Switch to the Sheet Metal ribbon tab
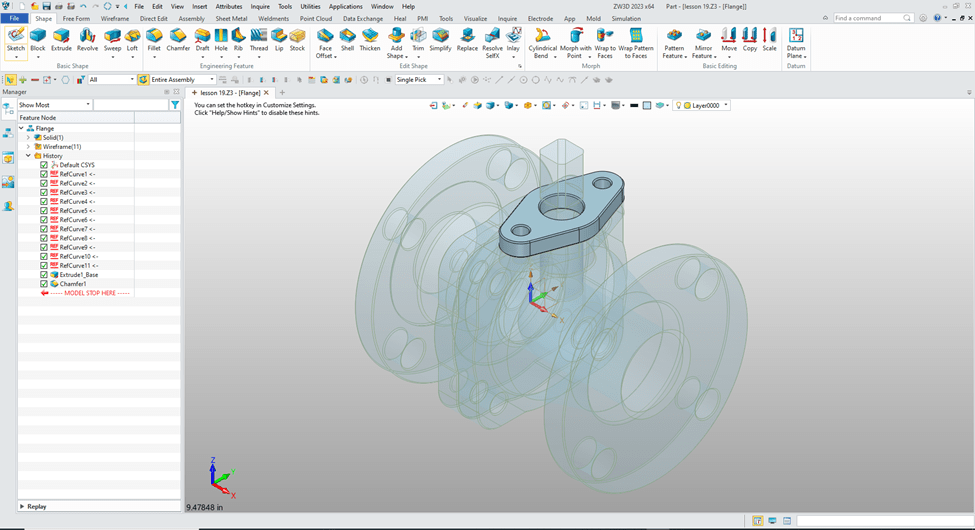This screenshot has width=975, height=530. pos(232,19)
